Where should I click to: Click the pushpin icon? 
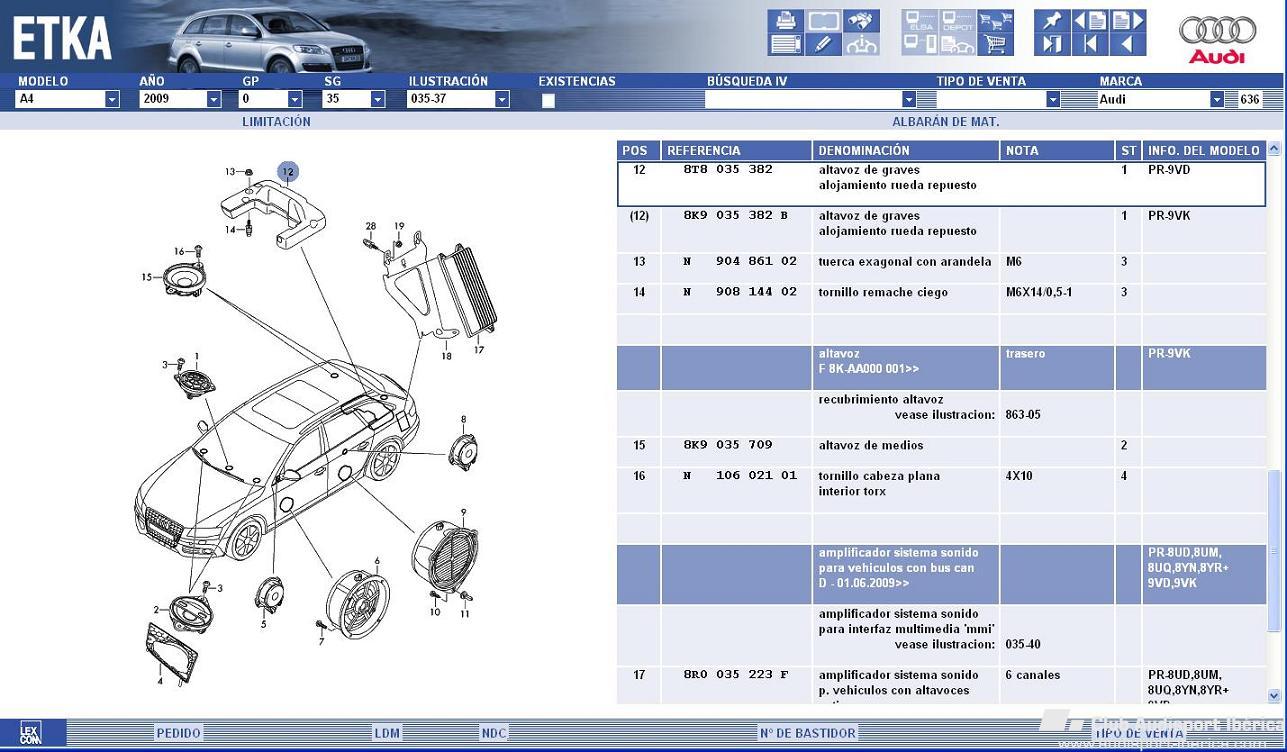(x=1052, y=21)
